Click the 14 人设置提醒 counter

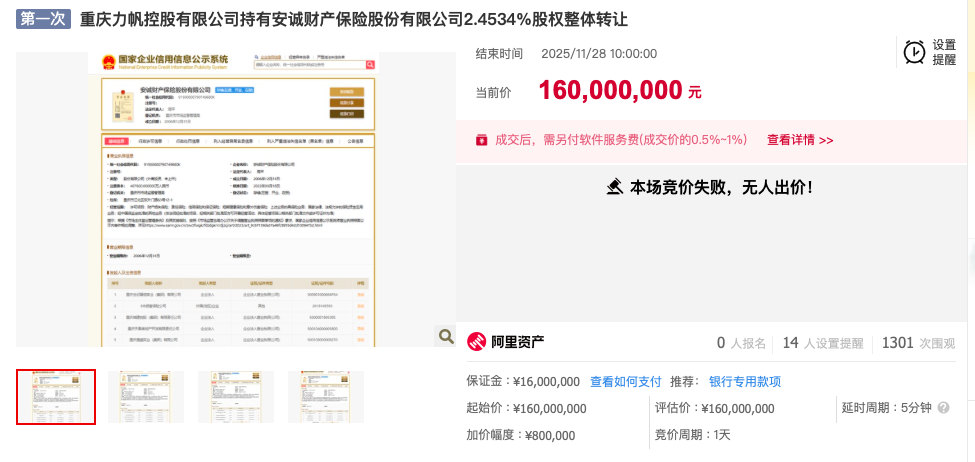tap(822, 343)
